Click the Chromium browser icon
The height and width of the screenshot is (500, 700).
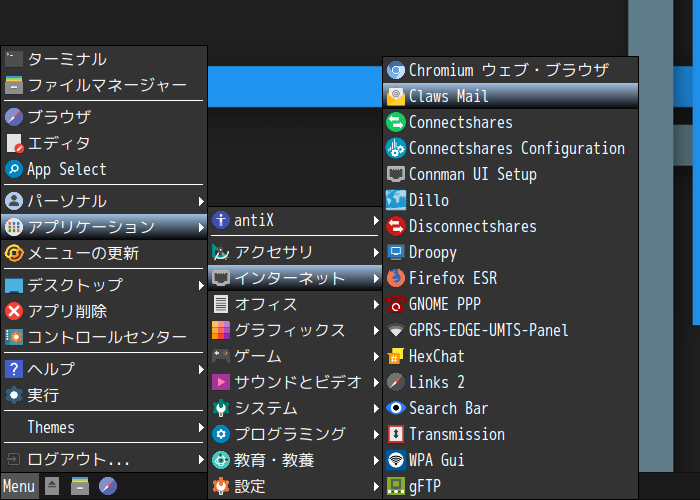click(396, 70)
